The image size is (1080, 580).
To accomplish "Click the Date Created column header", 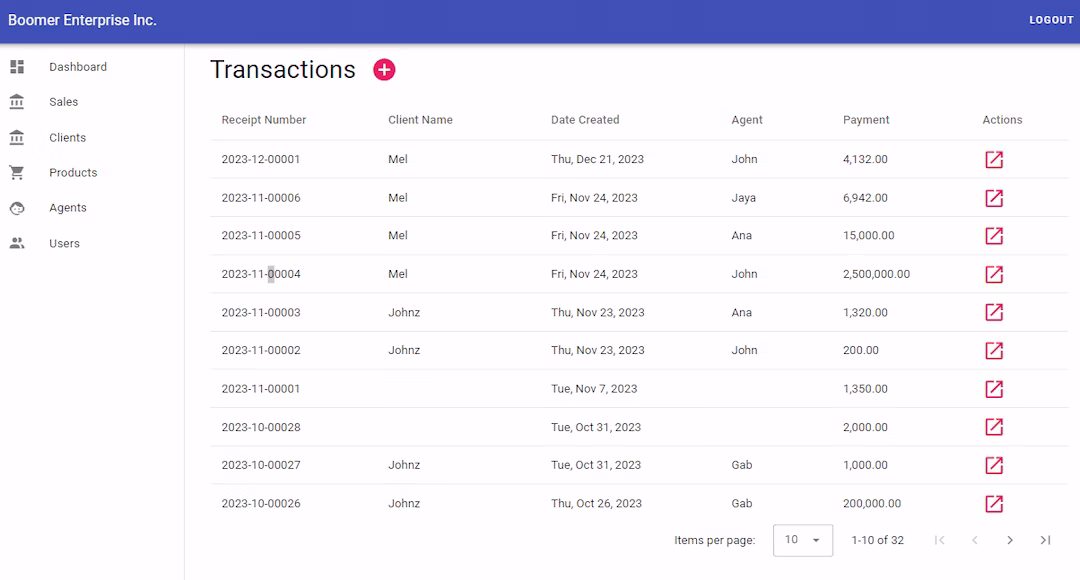I will pyautogui.click(x=585, y=120).
